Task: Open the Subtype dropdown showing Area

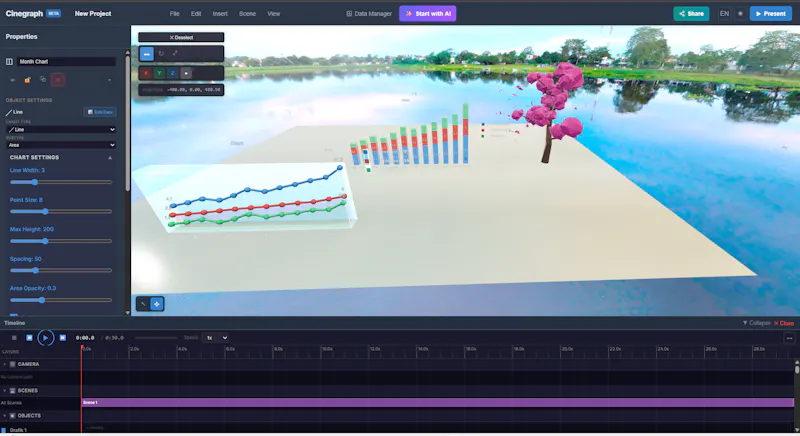Action: click(x=61, y=145)
